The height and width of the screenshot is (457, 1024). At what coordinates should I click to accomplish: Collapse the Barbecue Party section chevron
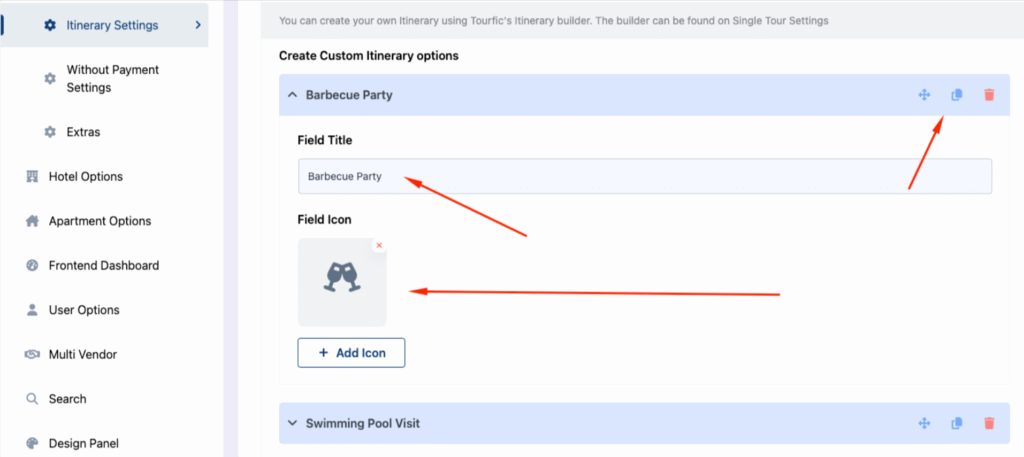point(293,95)
